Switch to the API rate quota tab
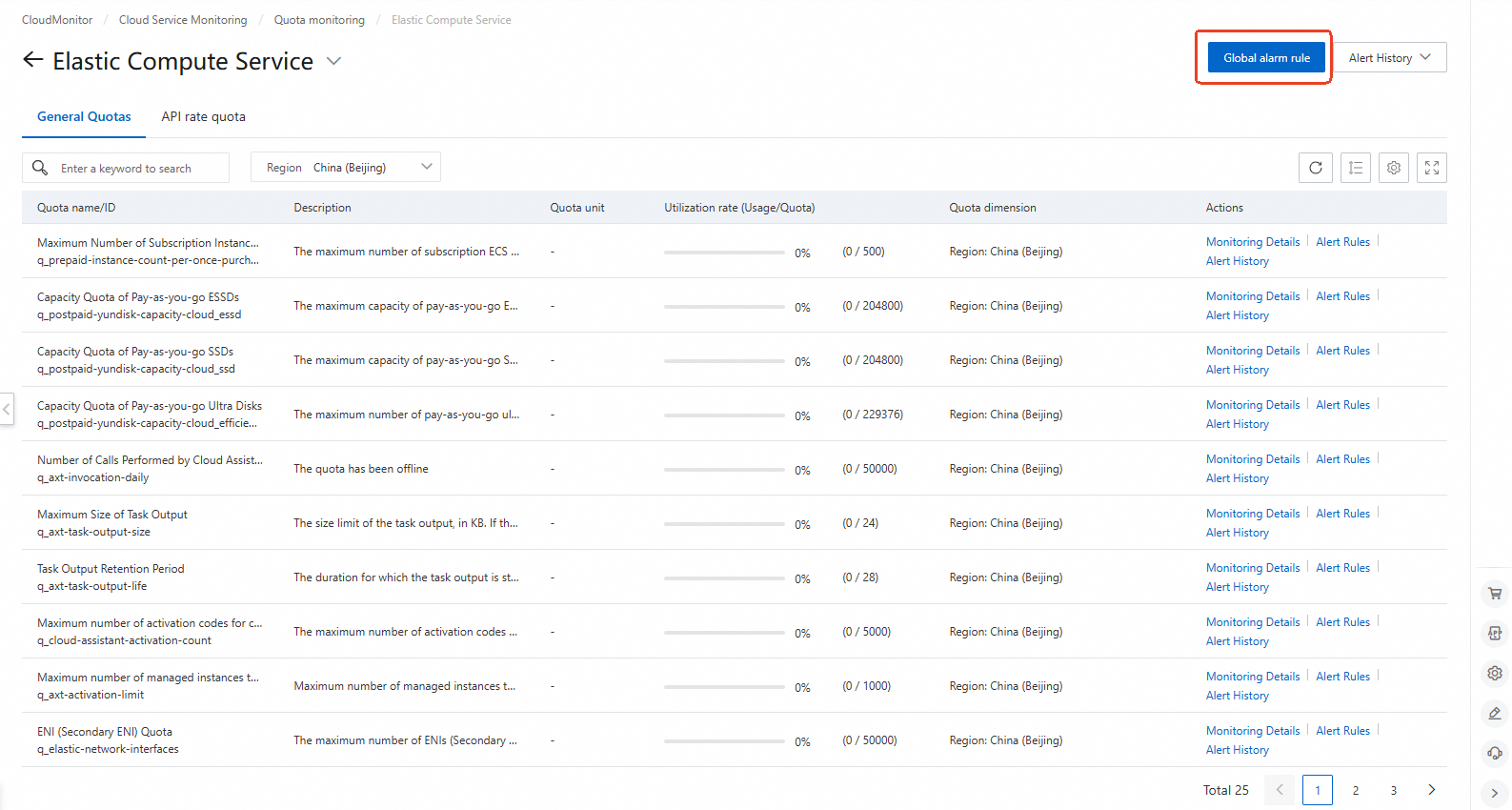1512x810 pixels. coord(203,116)
